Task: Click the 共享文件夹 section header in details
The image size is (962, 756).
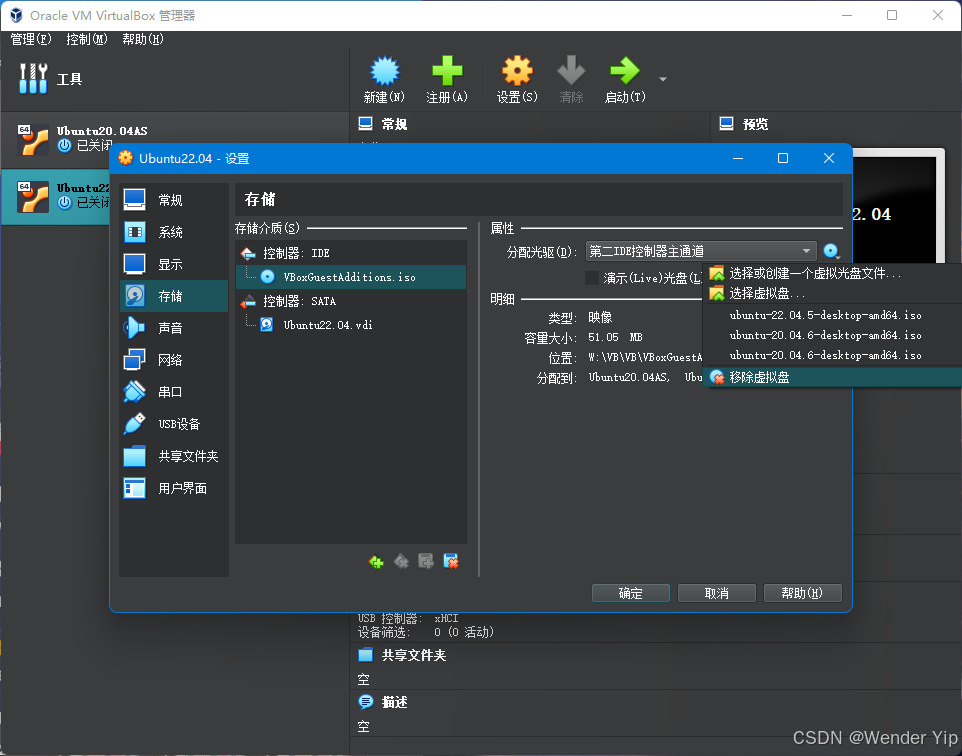Action: (x=414, y=655)
